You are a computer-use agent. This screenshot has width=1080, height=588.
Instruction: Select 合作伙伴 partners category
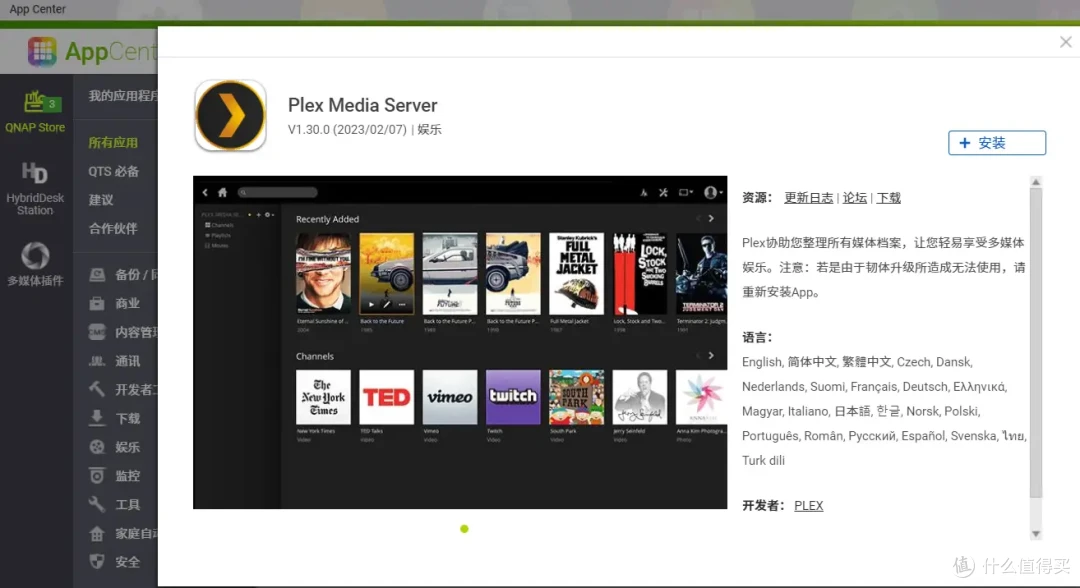coord(113,229)
